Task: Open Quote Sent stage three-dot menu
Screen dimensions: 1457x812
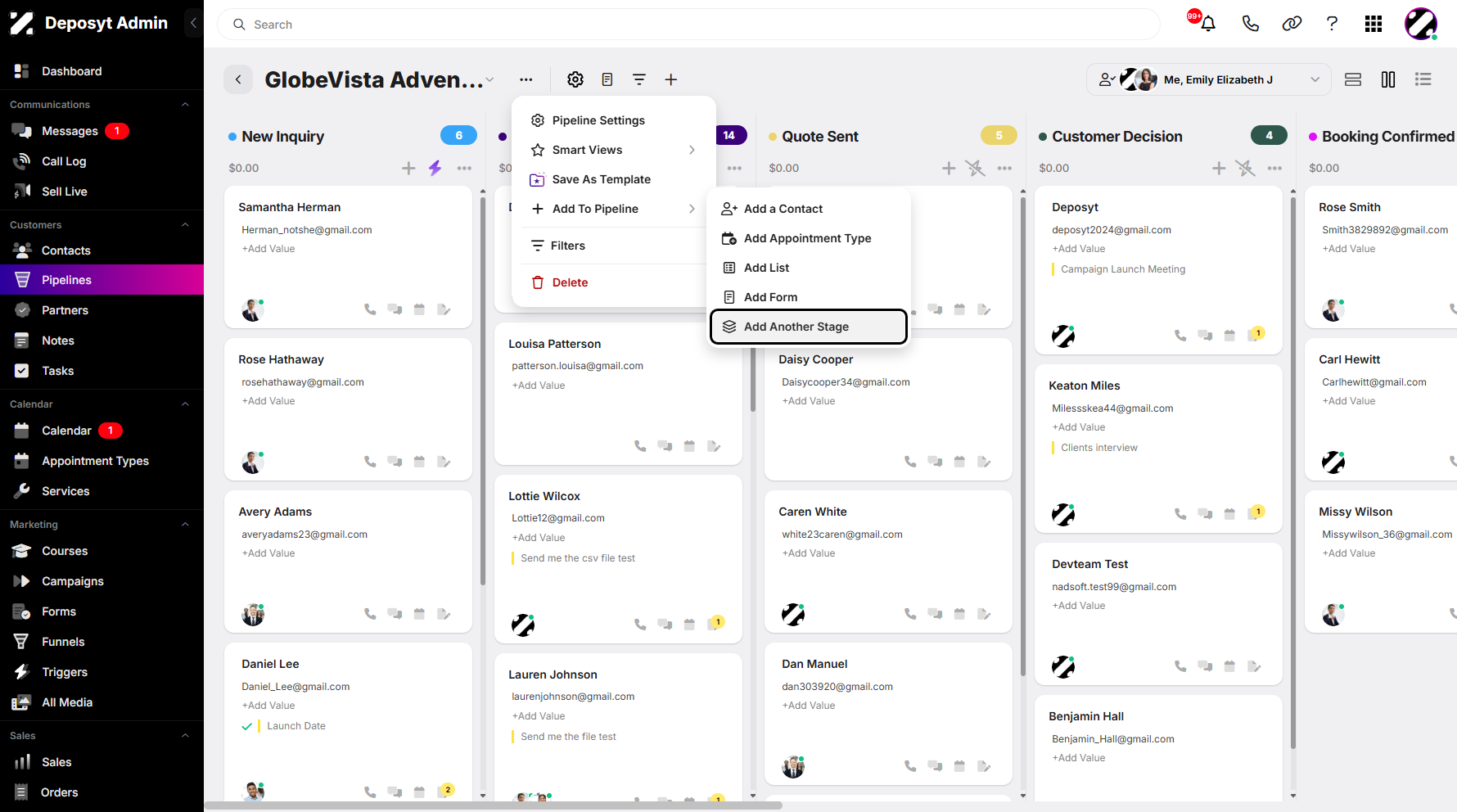Action: (x=1004, y=168)
